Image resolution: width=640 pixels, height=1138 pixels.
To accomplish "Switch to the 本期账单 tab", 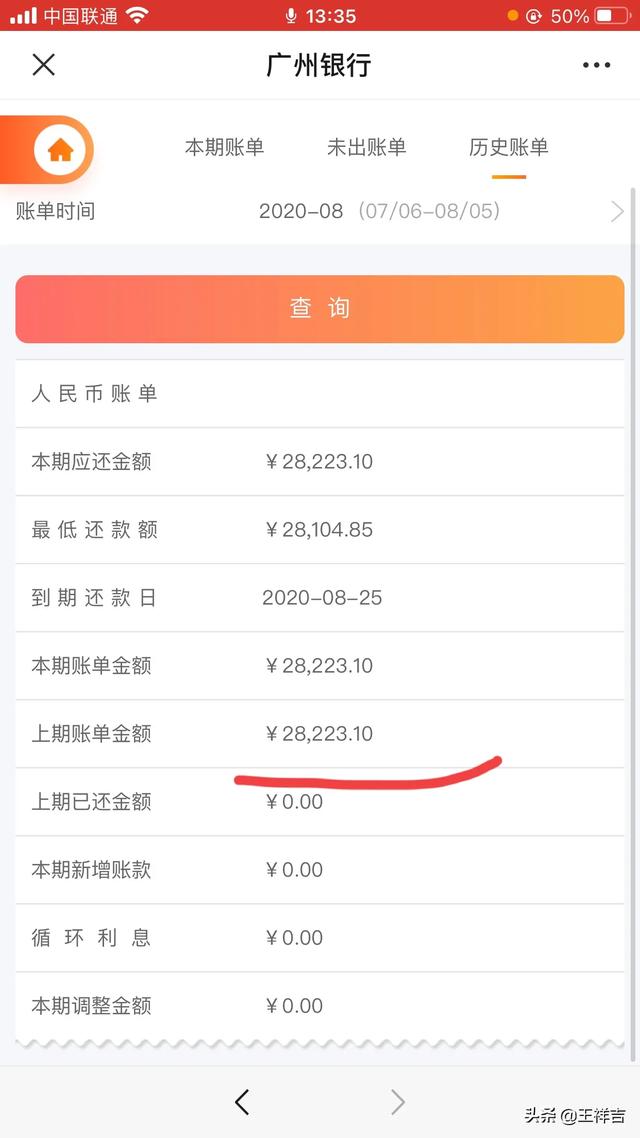I will point(226,148).
